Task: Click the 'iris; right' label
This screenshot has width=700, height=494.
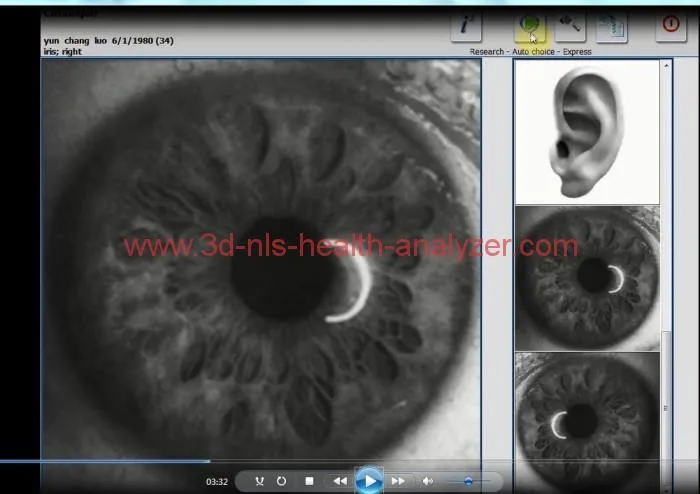Action: [62, 52]
